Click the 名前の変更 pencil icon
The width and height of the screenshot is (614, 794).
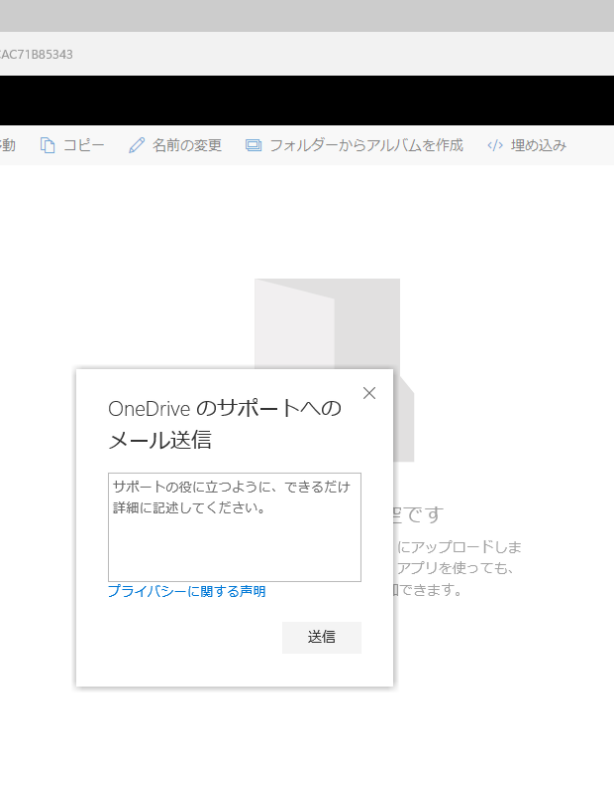coord(137,145)
